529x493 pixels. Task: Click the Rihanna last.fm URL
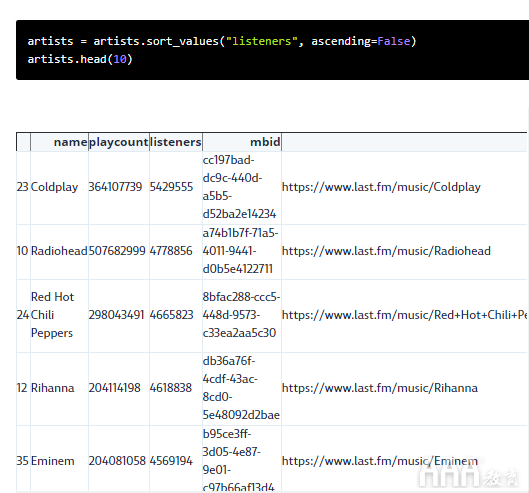click(380, 388)
